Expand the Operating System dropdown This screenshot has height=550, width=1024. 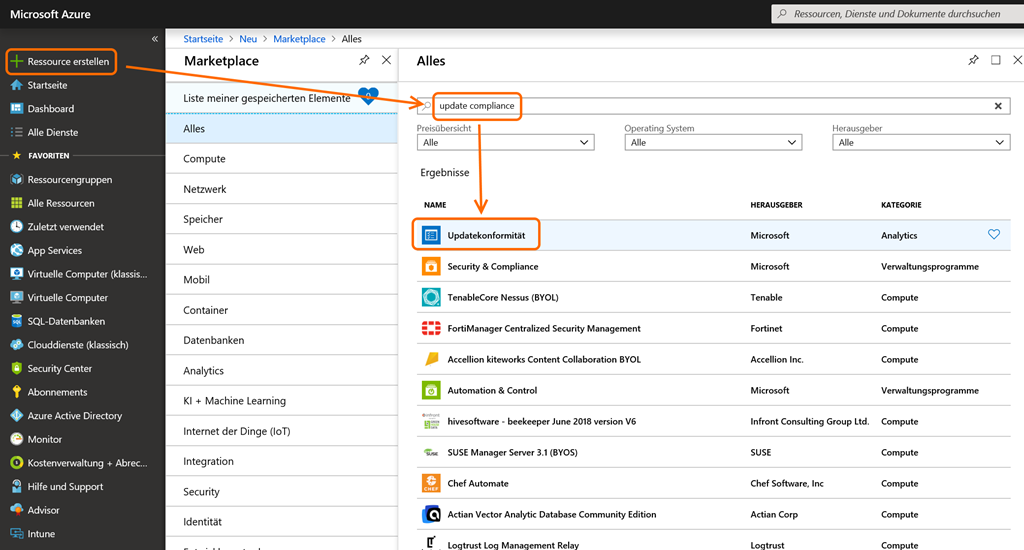point(713,143)
